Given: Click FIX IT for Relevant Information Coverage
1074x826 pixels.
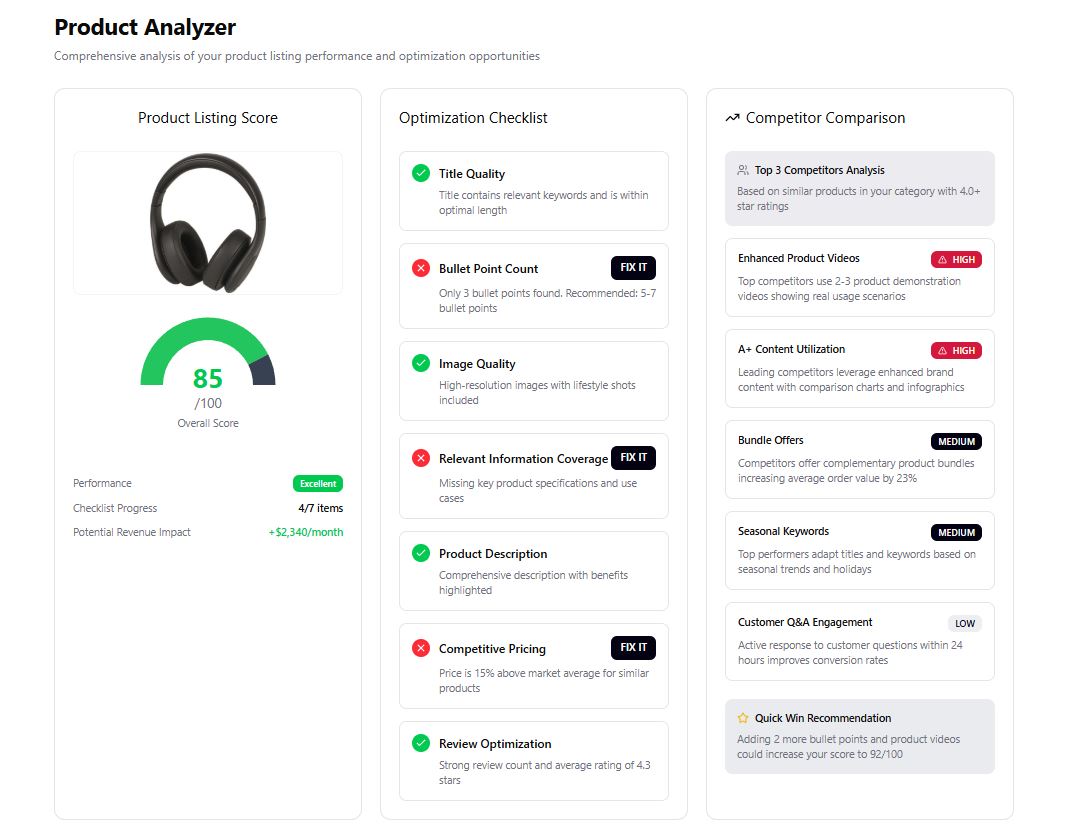Looking at the screenshot, I should pyautogui.click(x=633, y=457).
